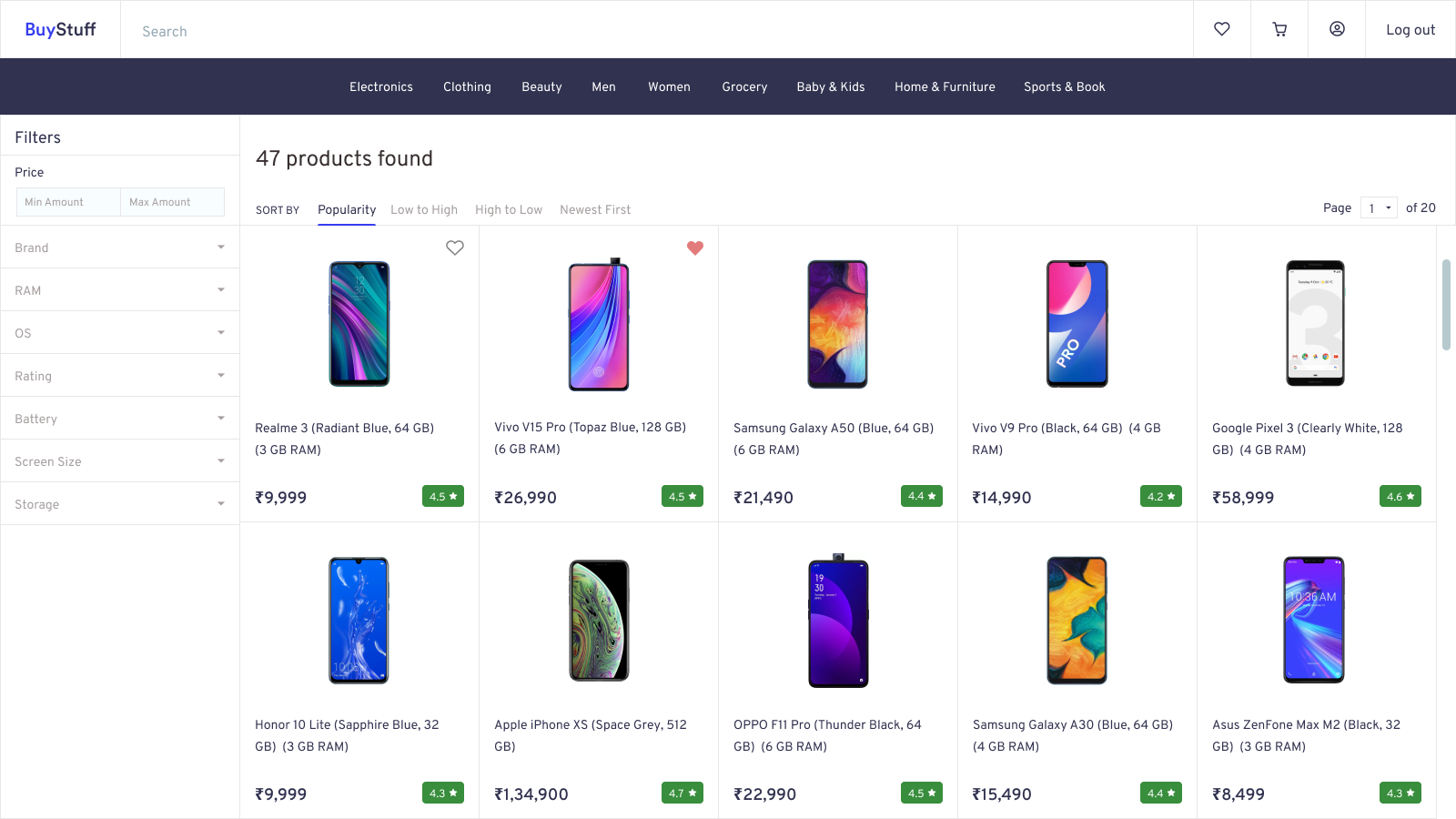Click the Min Amount price field

pos(68,202)
